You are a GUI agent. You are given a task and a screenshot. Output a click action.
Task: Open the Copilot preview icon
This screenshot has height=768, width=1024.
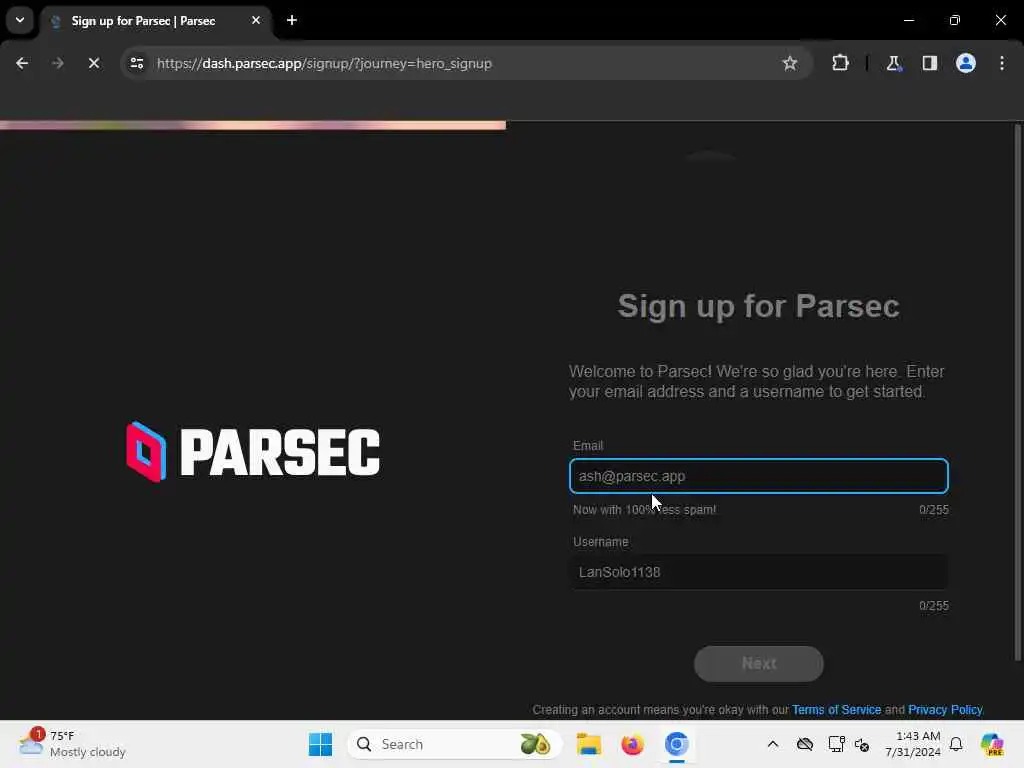(991, 744)
